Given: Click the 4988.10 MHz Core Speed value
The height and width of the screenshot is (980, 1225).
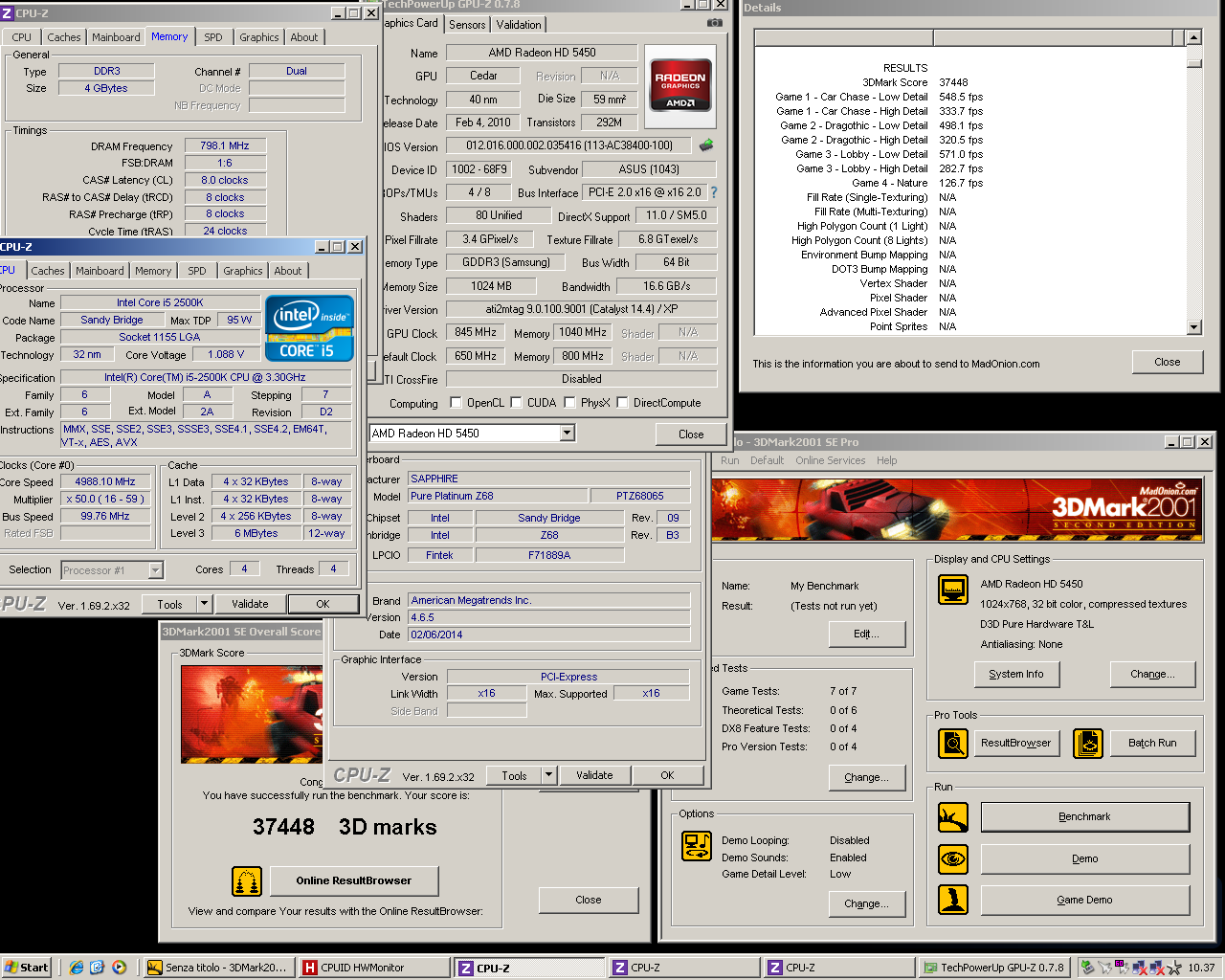Looking at the screenshot, I should [105, 481].
